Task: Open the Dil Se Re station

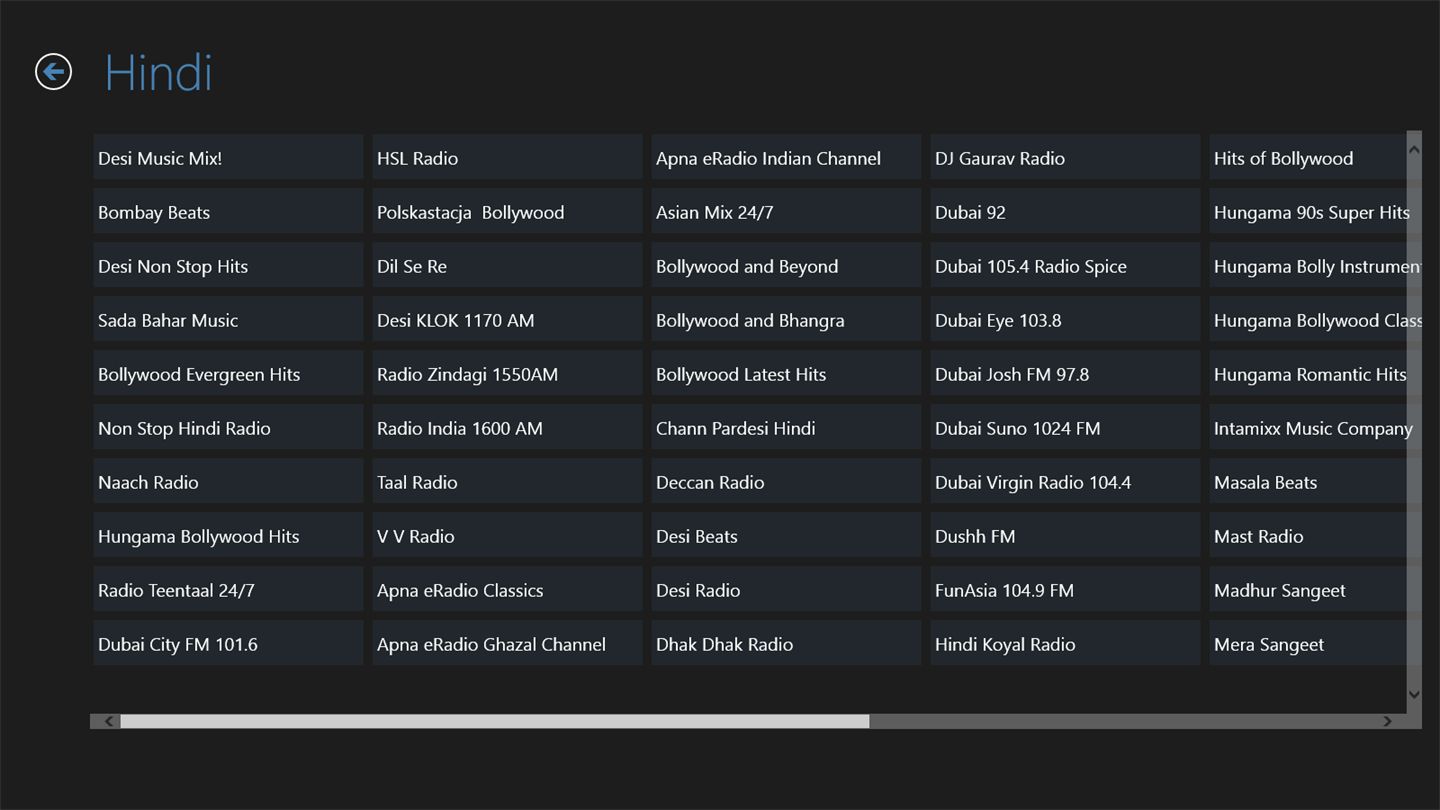Action: 508,266
